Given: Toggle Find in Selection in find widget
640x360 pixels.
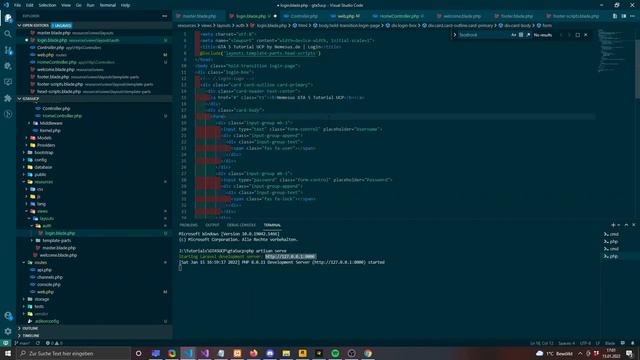Looking at the screenshot, I should pos(577,35).
